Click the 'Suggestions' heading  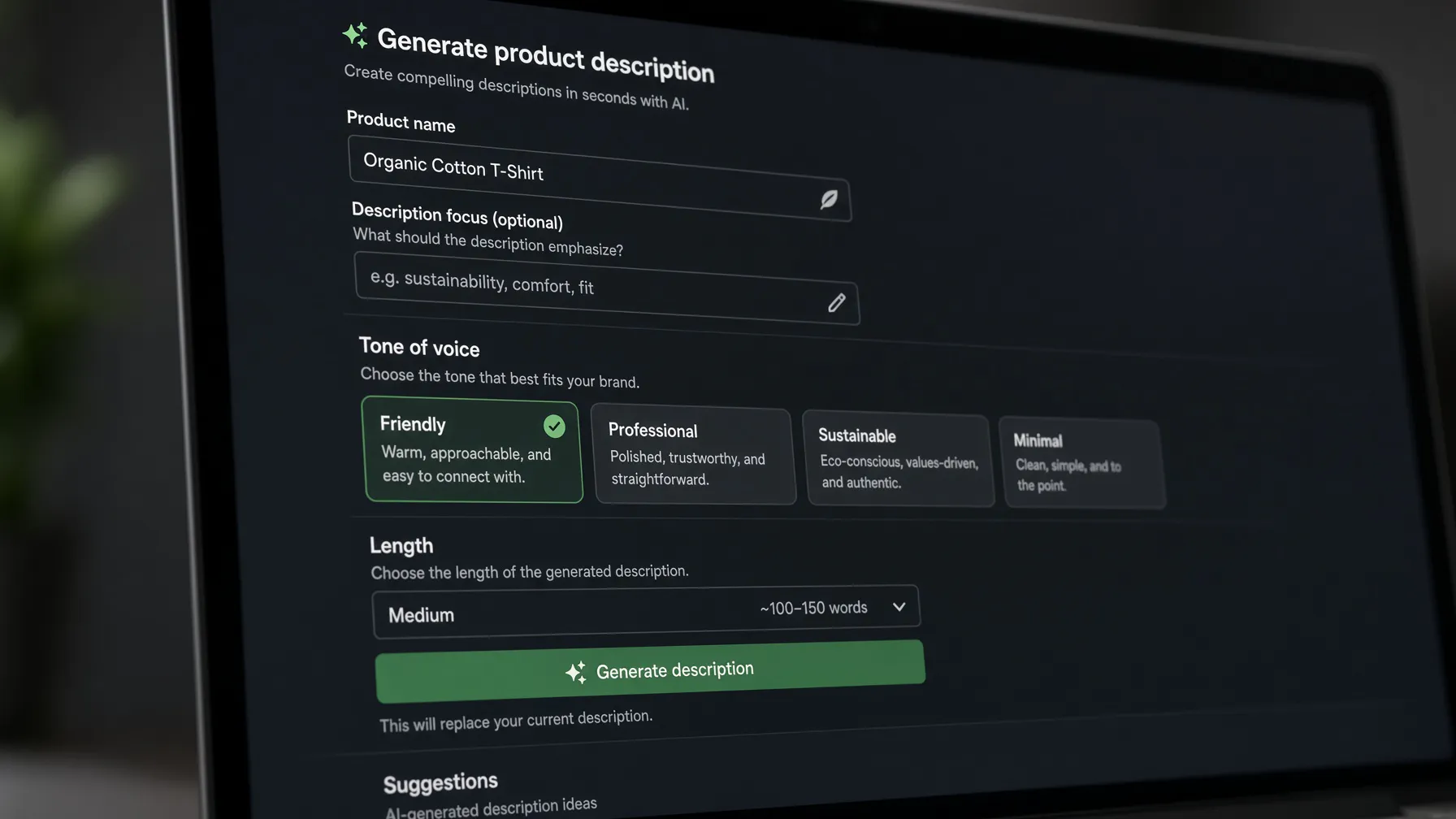tap(440, 782)
